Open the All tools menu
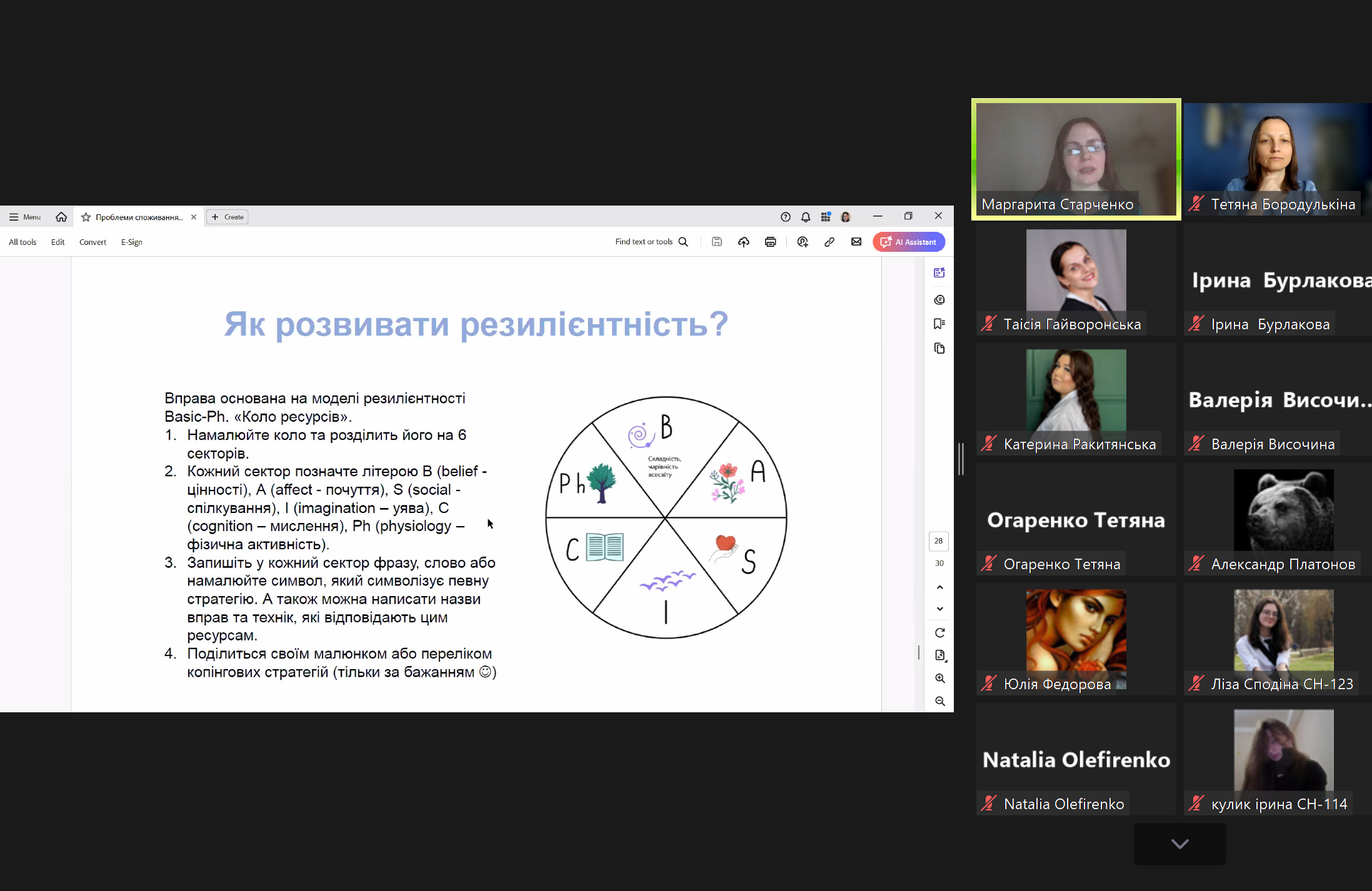Image resolution: width=1372 pixels, height=891 pixels. 23,242
